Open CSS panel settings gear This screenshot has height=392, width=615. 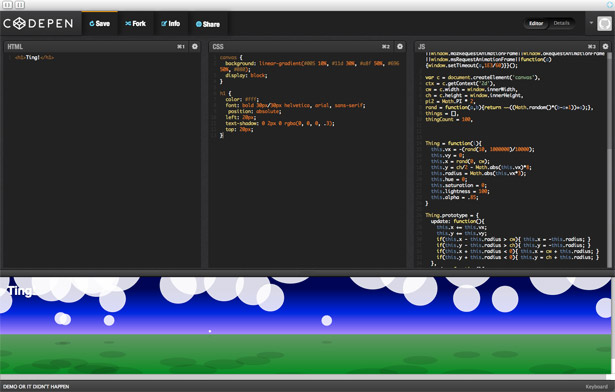click(x=400, y=47)
